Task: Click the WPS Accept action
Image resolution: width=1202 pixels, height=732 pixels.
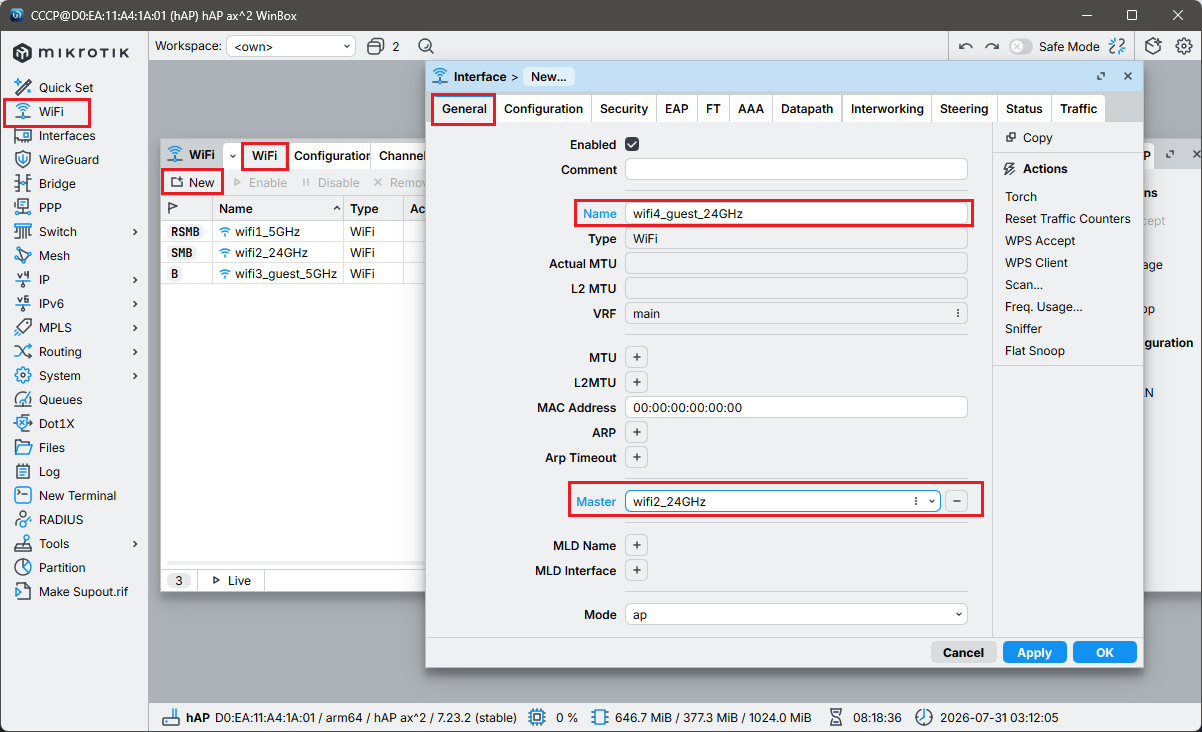Action: coord(1040,241)
